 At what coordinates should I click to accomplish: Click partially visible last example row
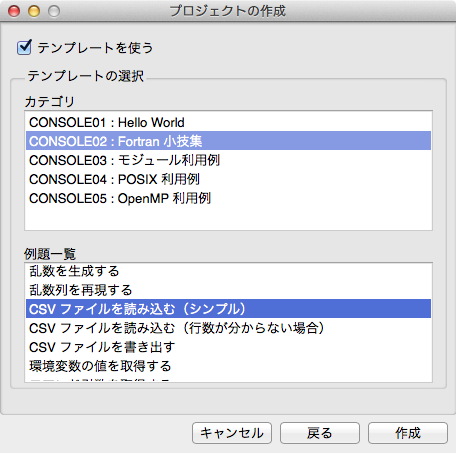228,379
